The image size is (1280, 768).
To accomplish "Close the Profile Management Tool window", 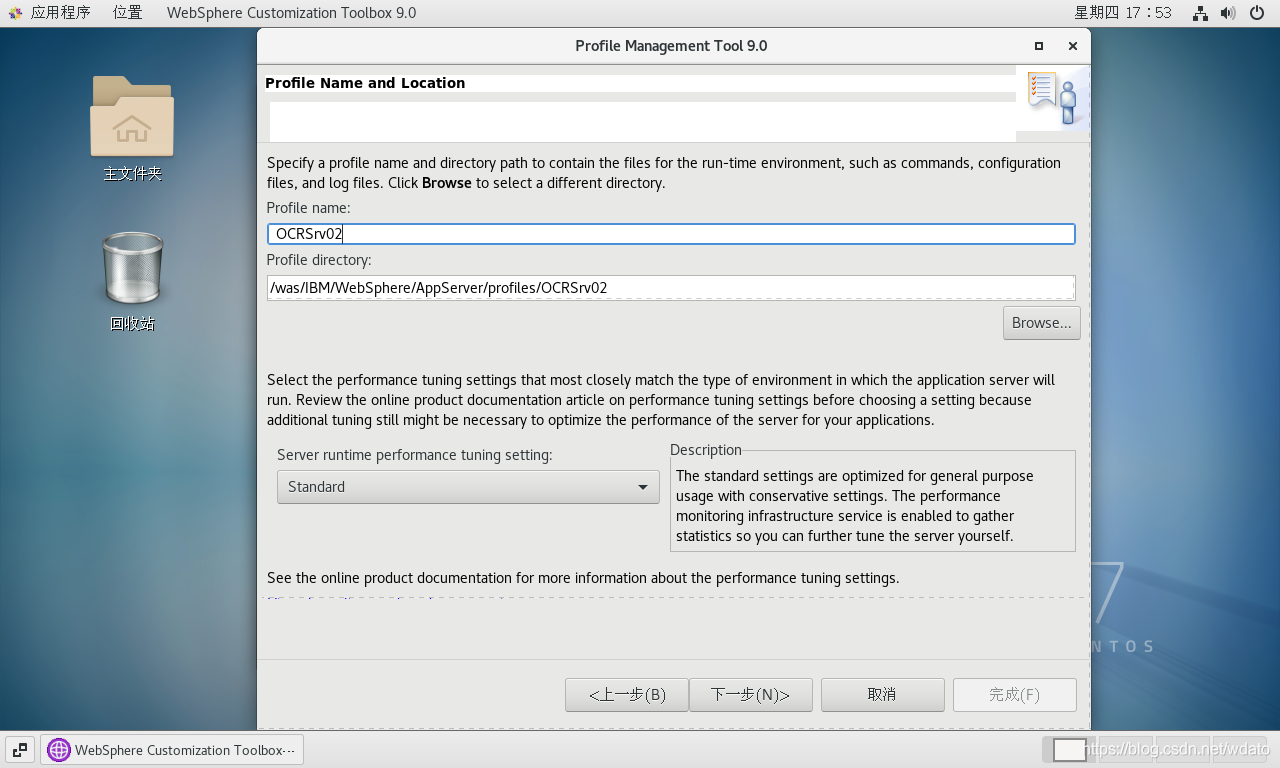I will pyautogui.click(x=1072, y=46).
